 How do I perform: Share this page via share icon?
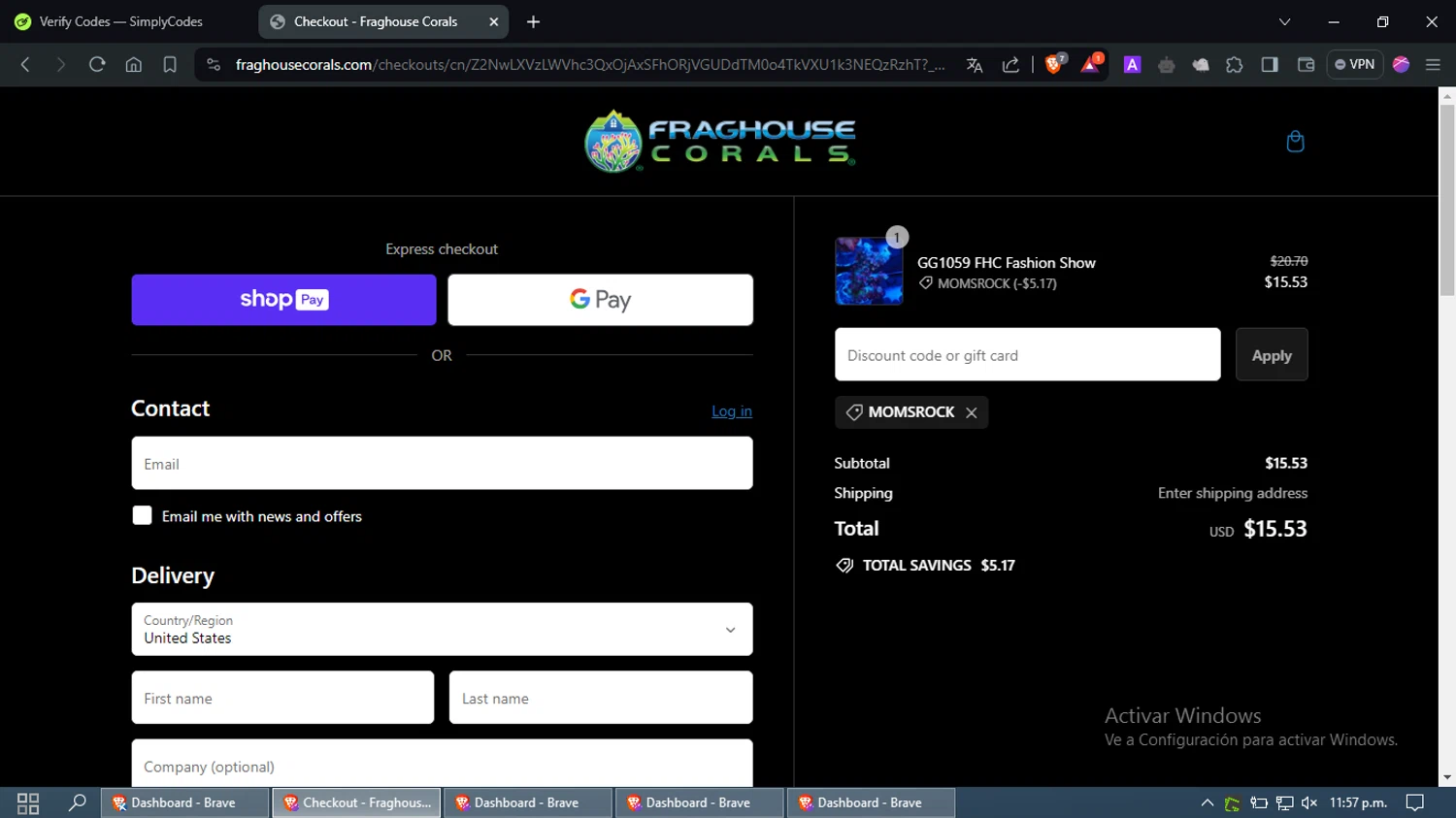(x=1010, y=65)
